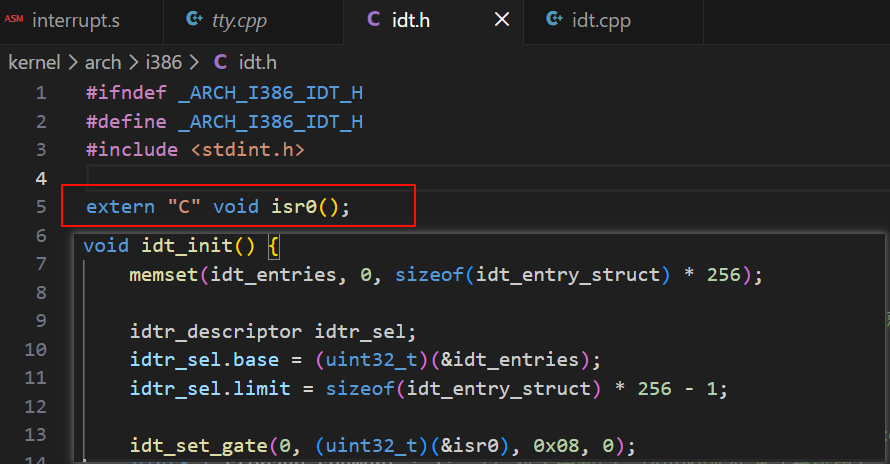890x464 pixels.
Task: Switch to the interrupt.s tab
Action: pyautogui.click(x=78, y=20)
